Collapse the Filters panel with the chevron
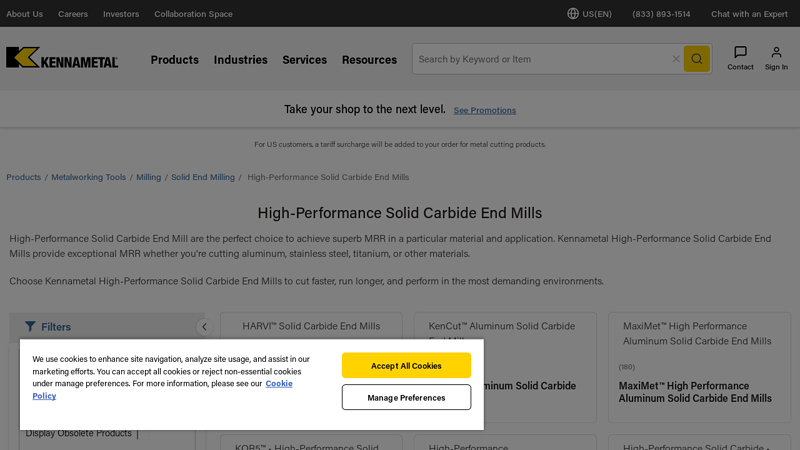 click(204, 327)
